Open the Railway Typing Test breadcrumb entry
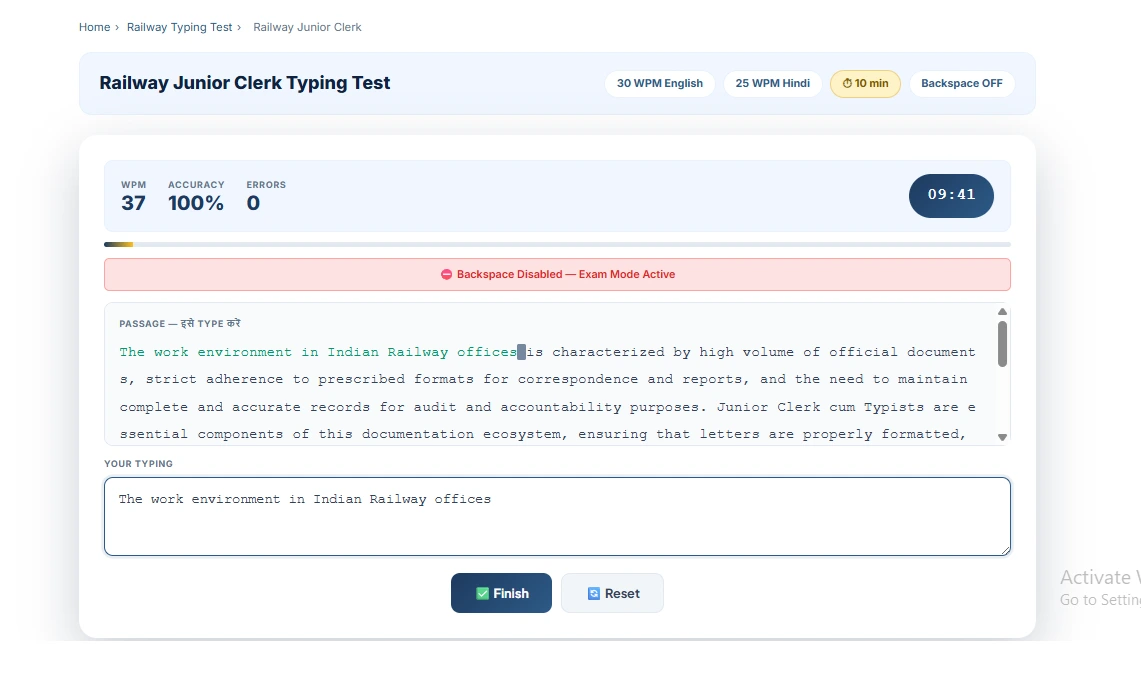This screenshot has height=677, width=1141. 180,27
